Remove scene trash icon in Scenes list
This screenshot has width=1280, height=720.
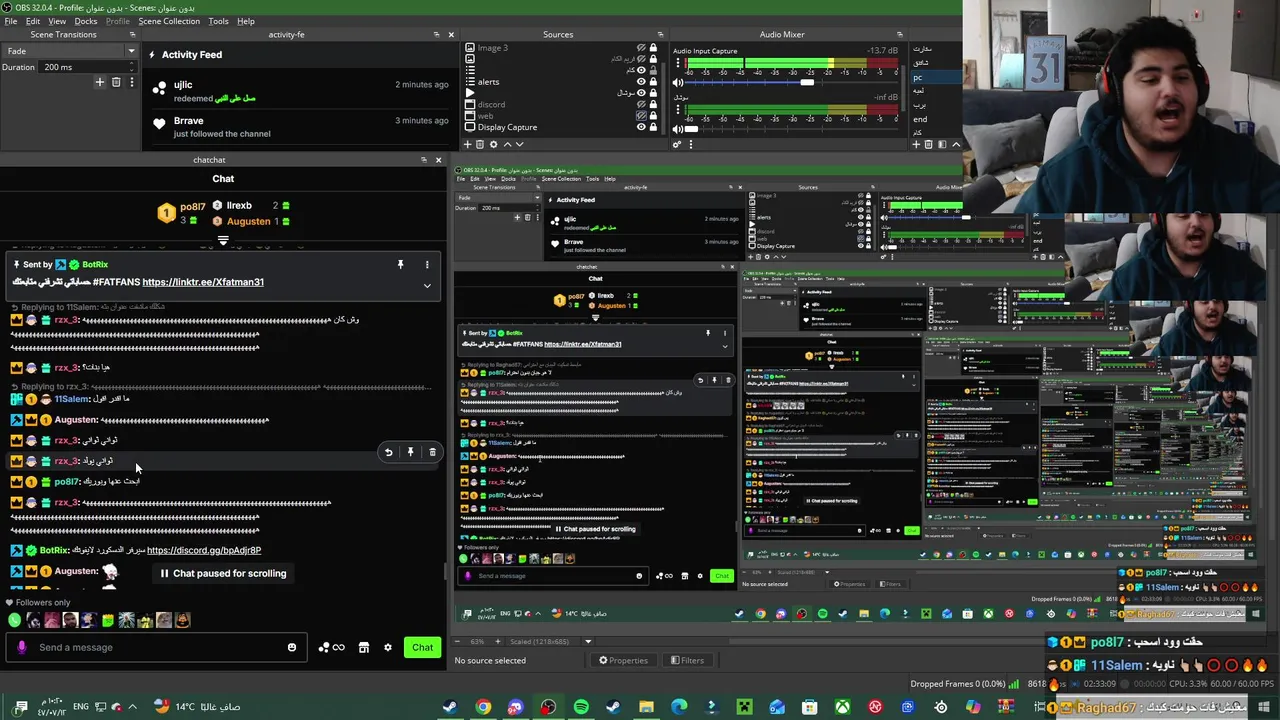tap(928, 144)
